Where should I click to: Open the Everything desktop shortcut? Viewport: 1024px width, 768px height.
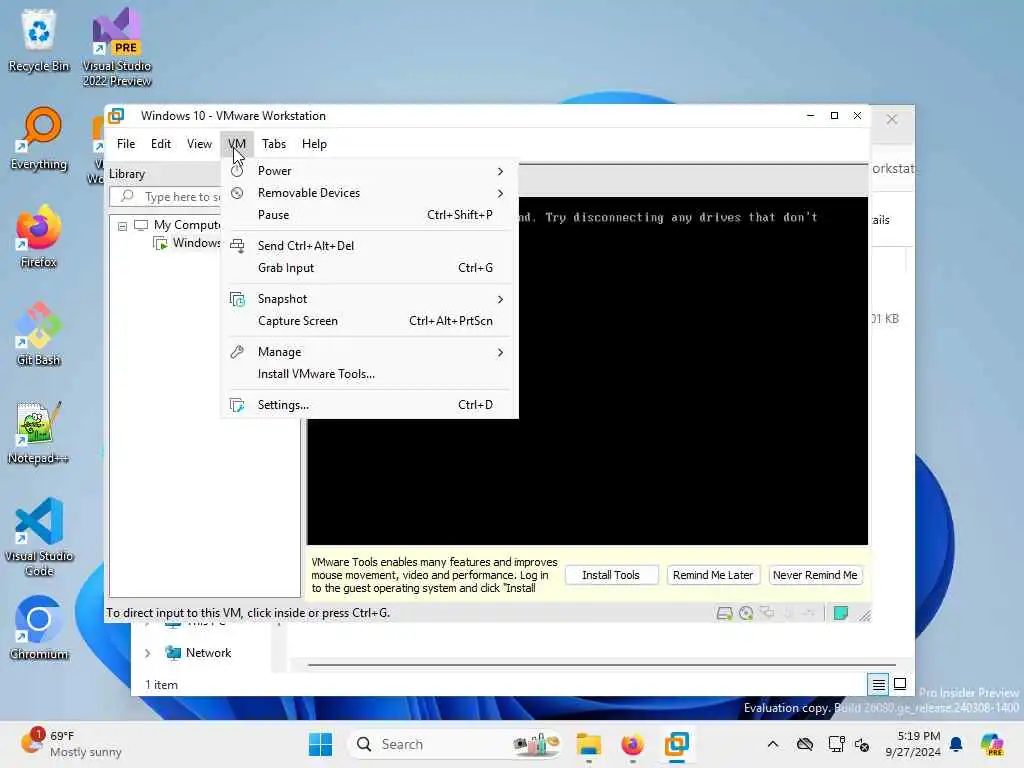(39, 138)
